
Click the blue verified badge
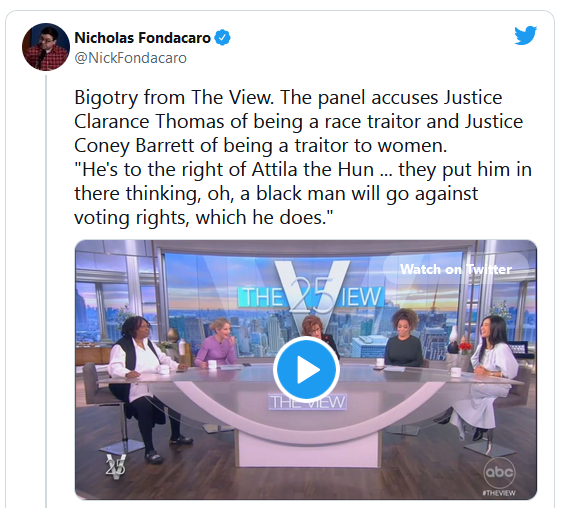[222, 38]
